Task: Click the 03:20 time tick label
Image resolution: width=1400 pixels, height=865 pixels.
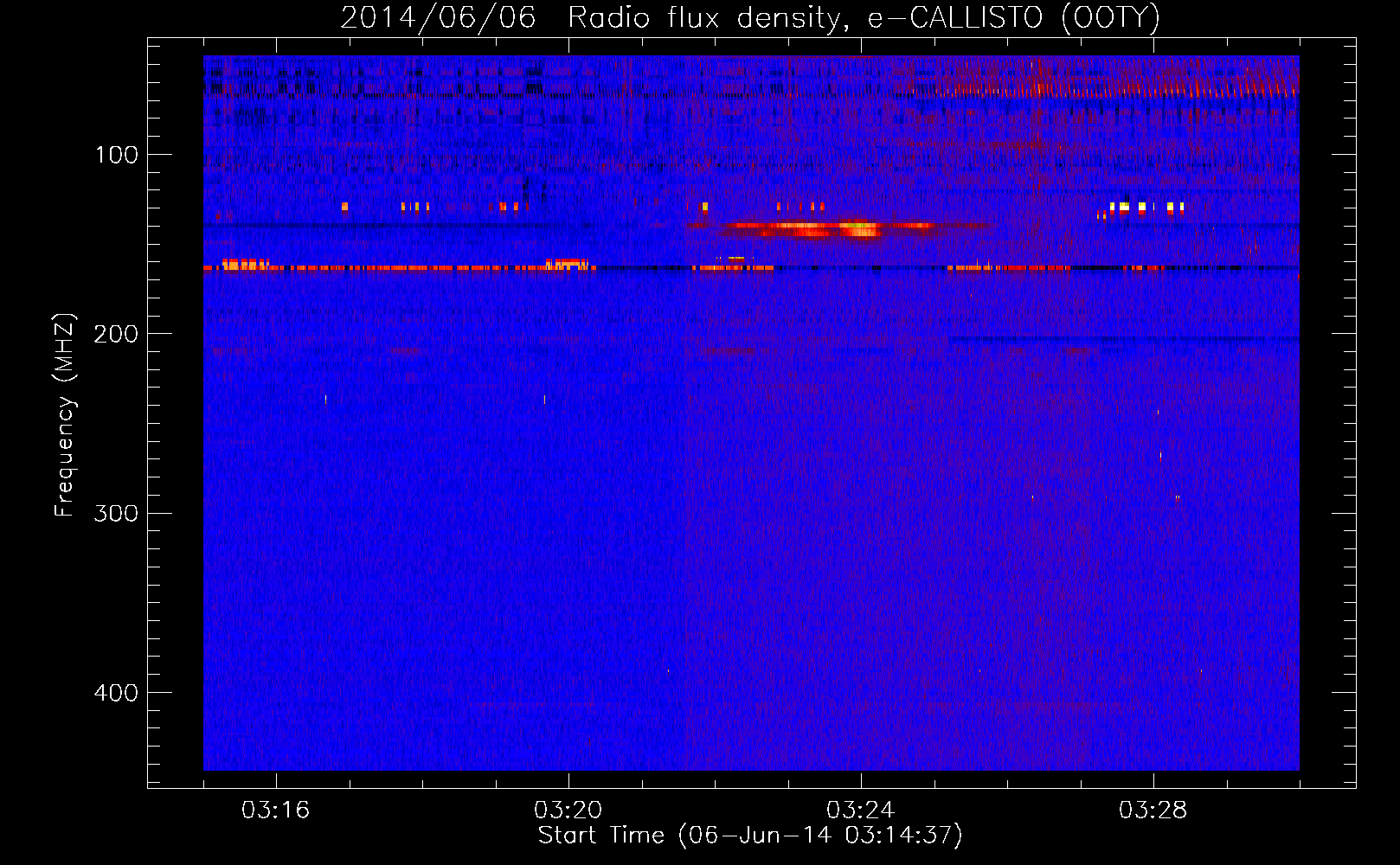Action: [568, 811]
